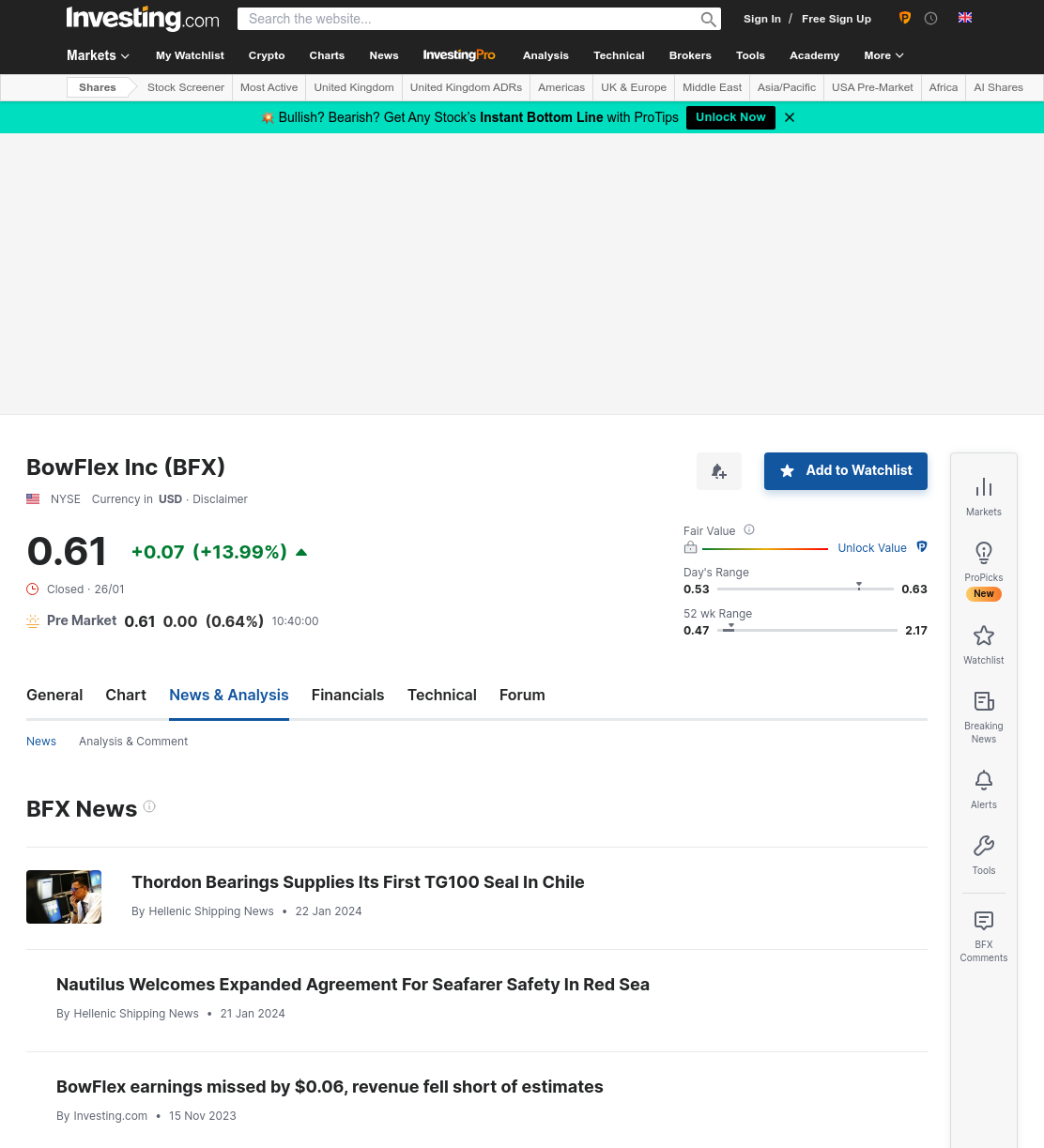Image resolution: width=1044 pixels, height=1148 pixels.
Task: Open Markets in right sidebar
Action: 984,497
